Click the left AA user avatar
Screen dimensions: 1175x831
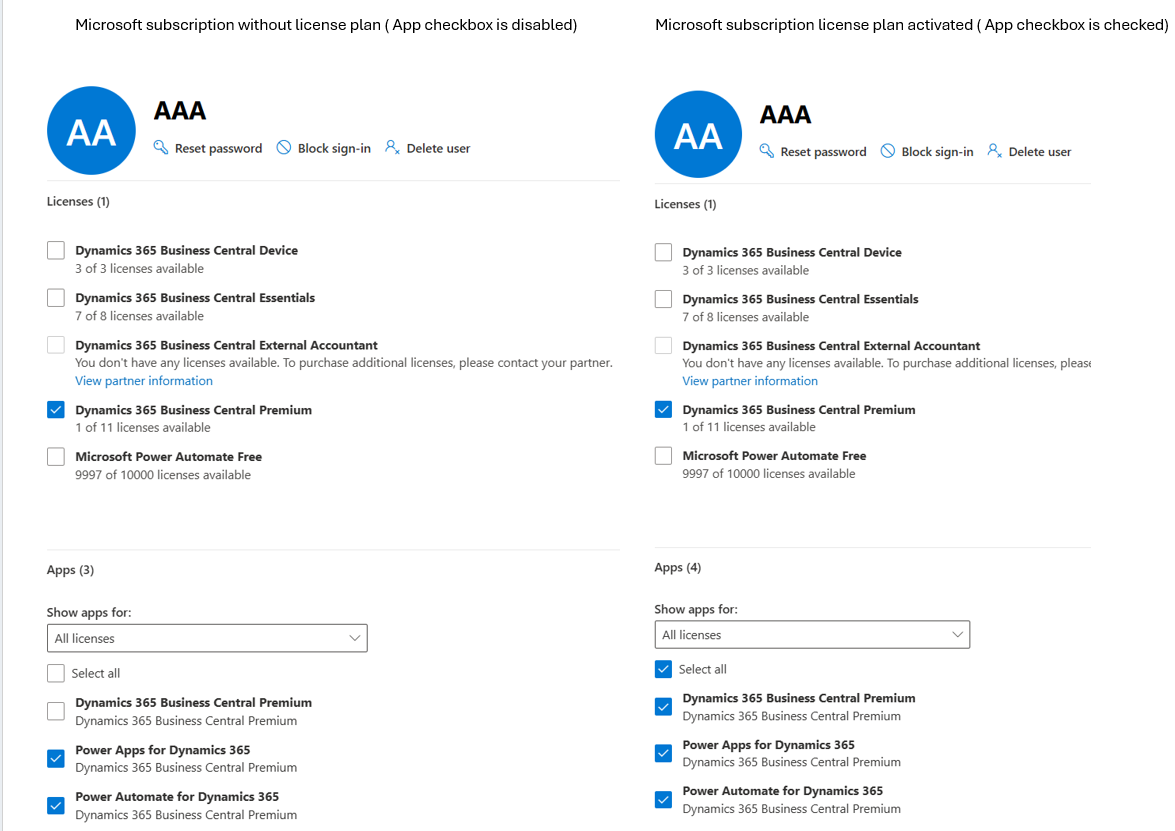pyautogui.click(x=91, y=131)
